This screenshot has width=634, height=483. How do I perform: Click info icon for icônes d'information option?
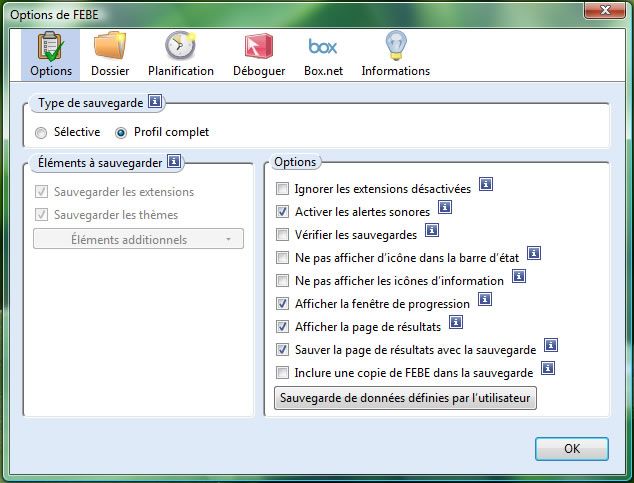click(x=519, y=276)
